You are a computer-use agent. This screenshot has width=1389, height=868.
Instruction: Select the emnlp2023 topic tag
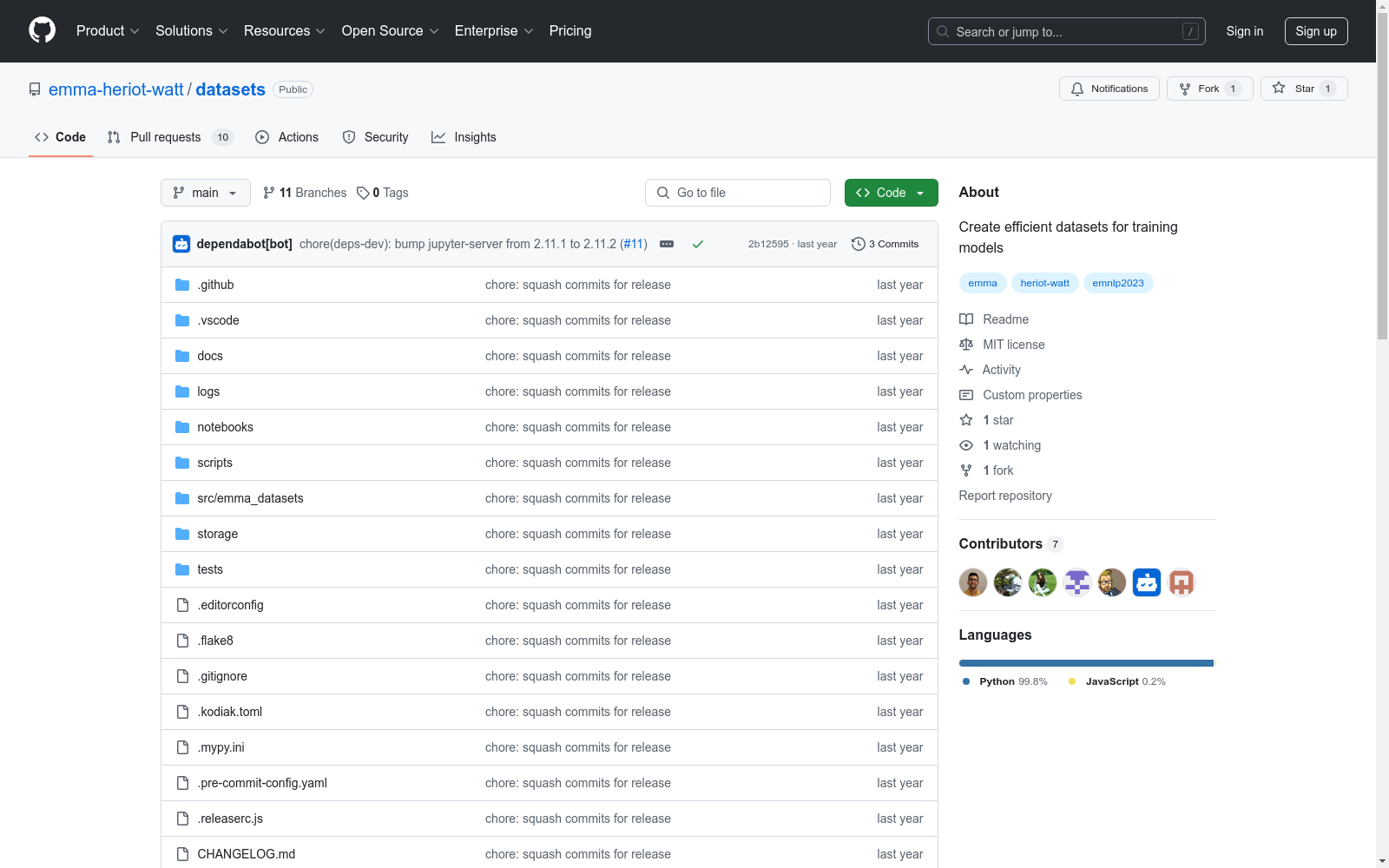1118,283
